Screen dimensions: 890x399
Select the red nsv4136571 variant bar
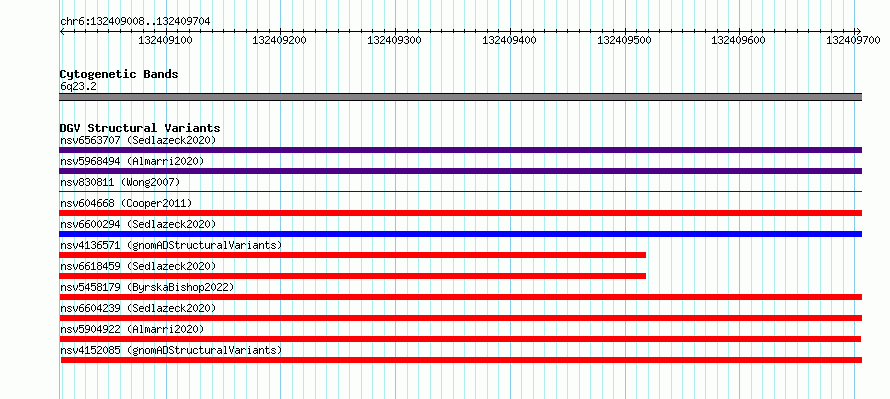352,255
